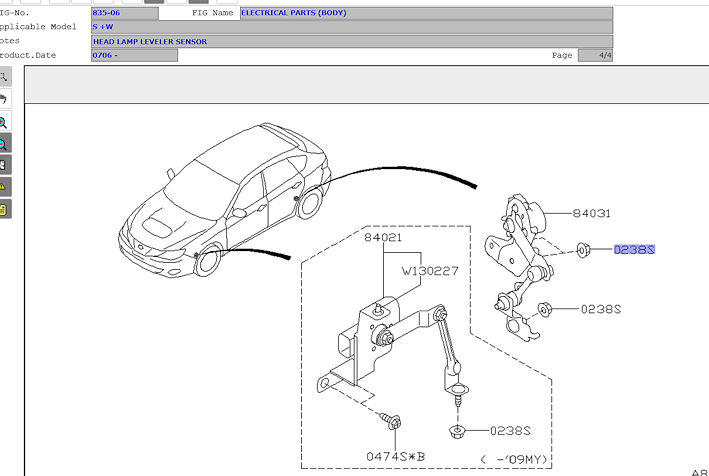The image size is (709, 476).
Task: Select the hand pan tool
Action: click(4, 99)
